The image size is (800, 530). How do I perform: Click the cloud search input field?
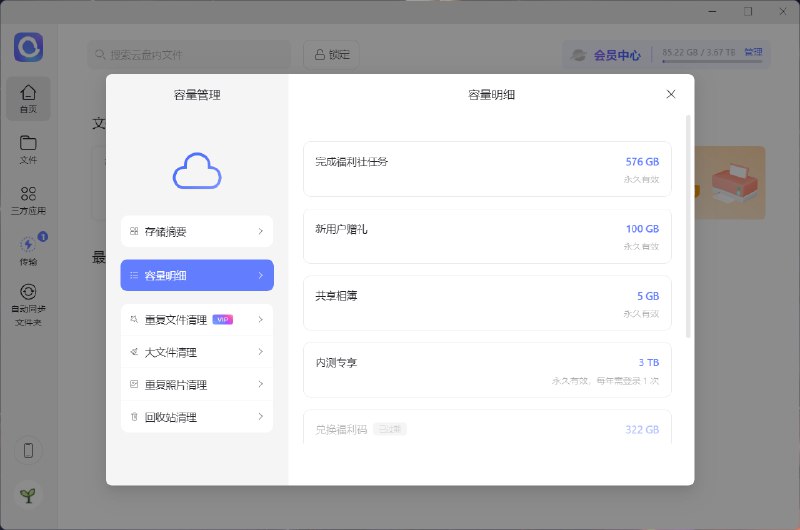190,55
